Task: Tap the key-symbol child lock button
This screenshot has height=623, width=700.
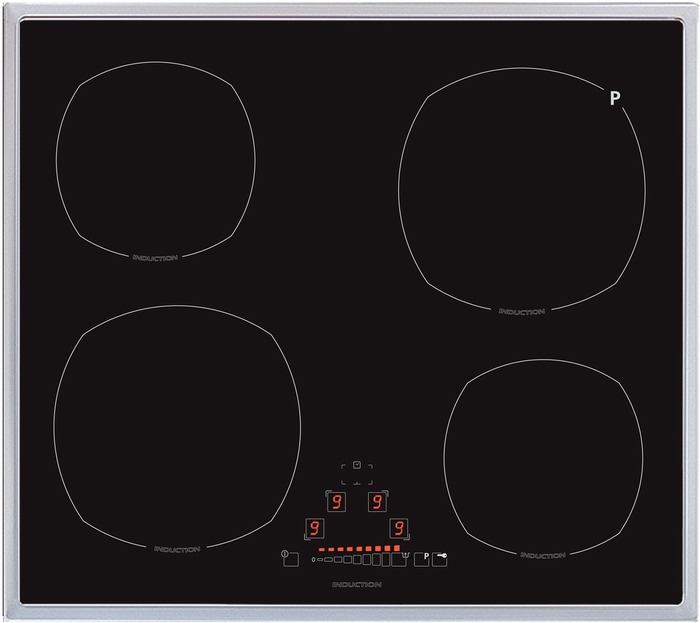Action: pos(440,560)
